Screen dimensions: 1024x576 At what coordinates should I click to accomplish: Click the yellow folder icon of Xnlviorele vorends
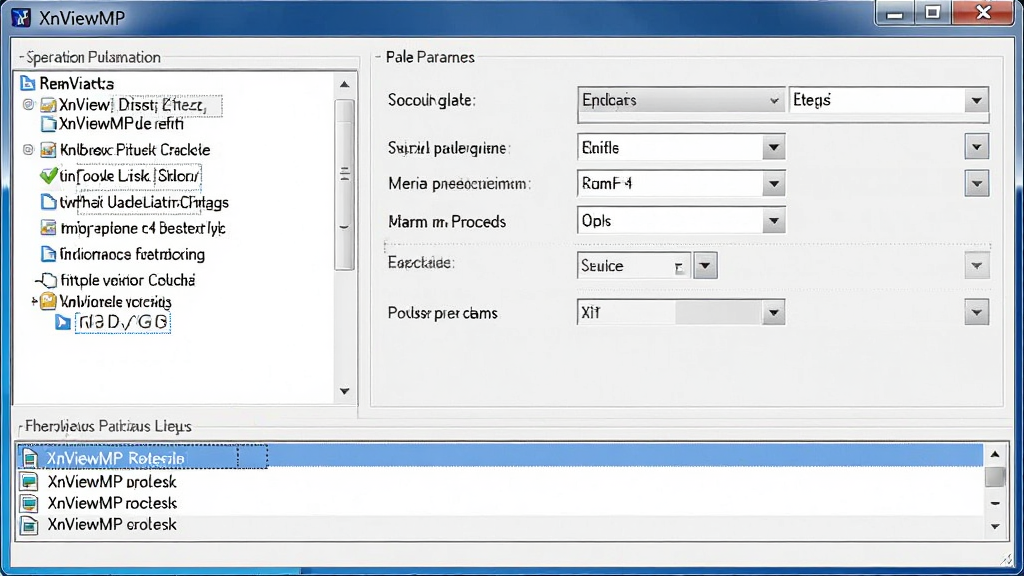pyautogui.click(x=48, y=301)
